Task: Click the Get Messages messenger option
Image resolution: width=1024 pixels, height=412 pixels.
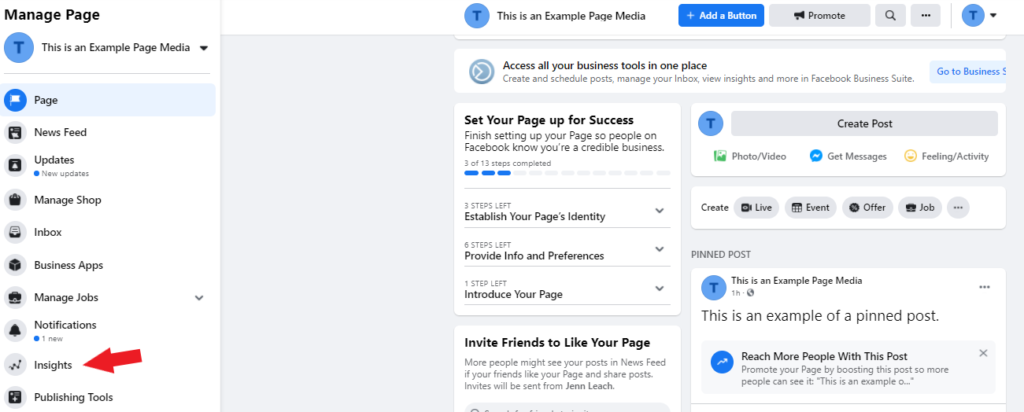Action: pyautogui.click(x=848, y=156)
